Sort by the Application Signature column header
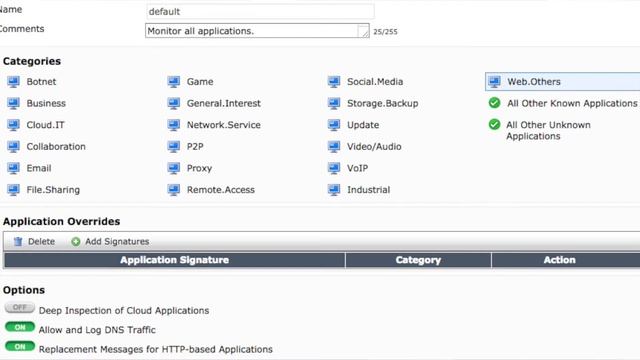Image resolution: width=640 pixels, height=360 pixels. (x=174, y=260)
